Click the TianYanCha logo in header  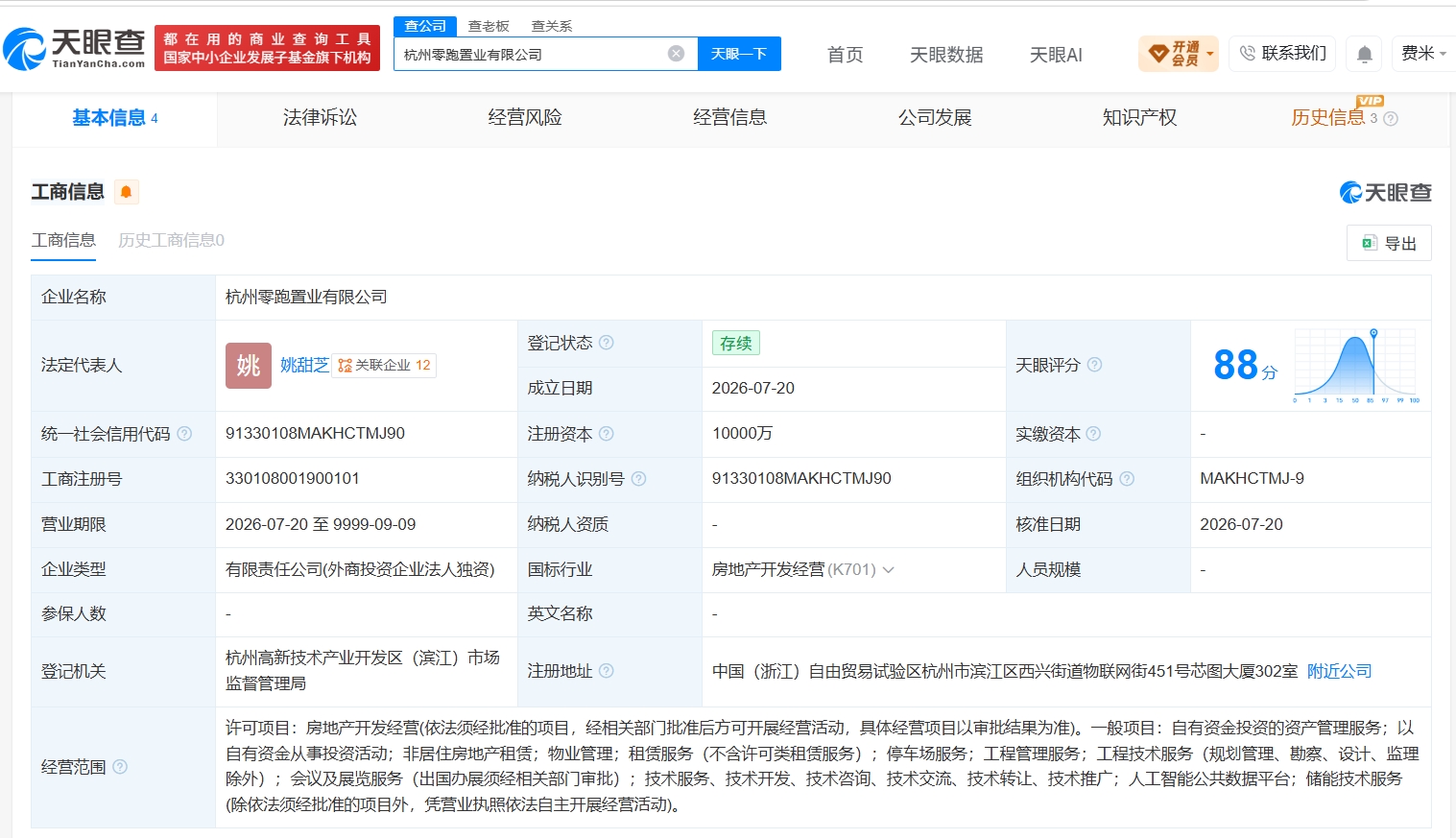(75, 48)
